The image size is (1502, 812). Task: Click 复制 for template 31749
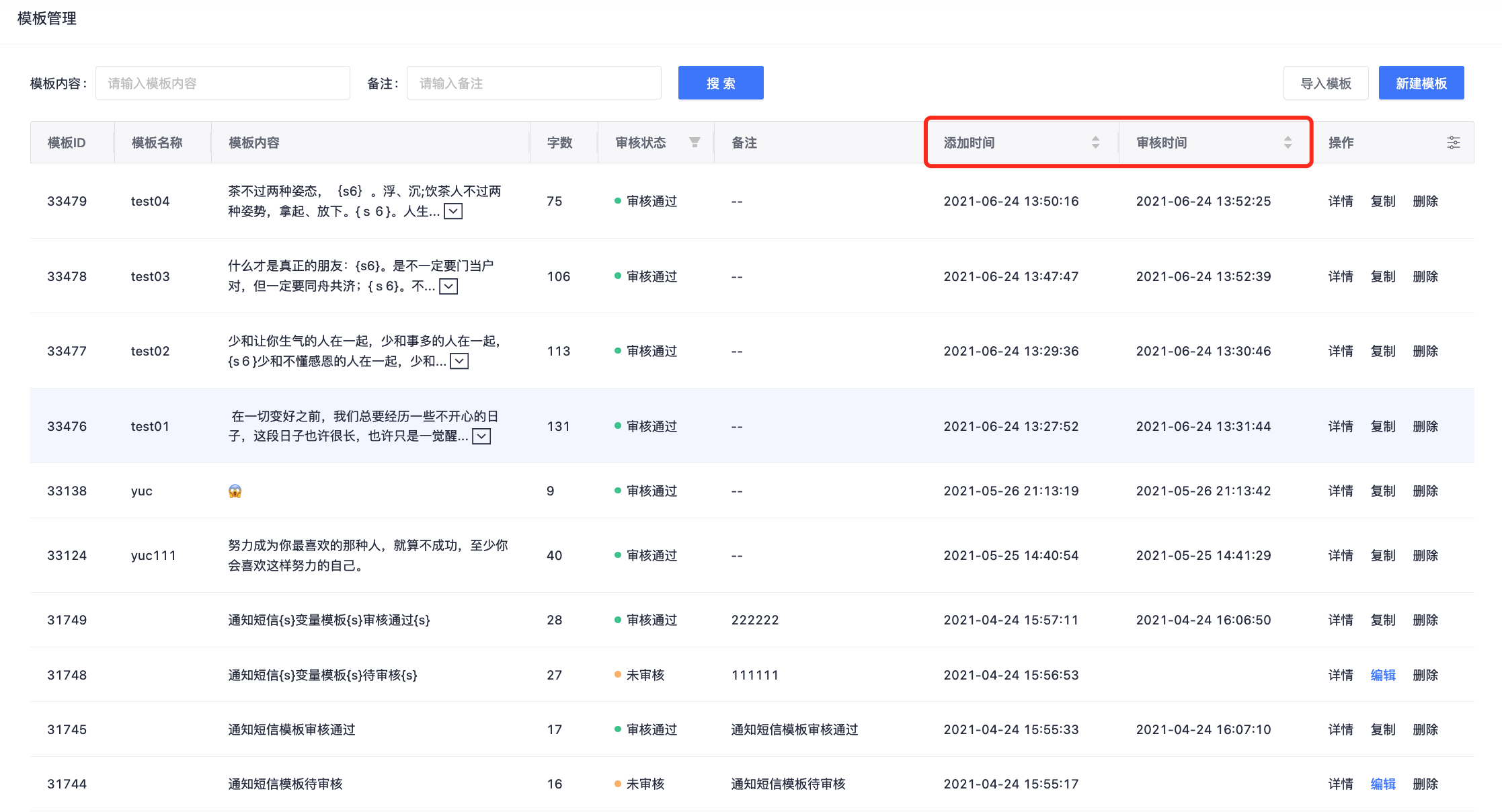[1383, 620]
